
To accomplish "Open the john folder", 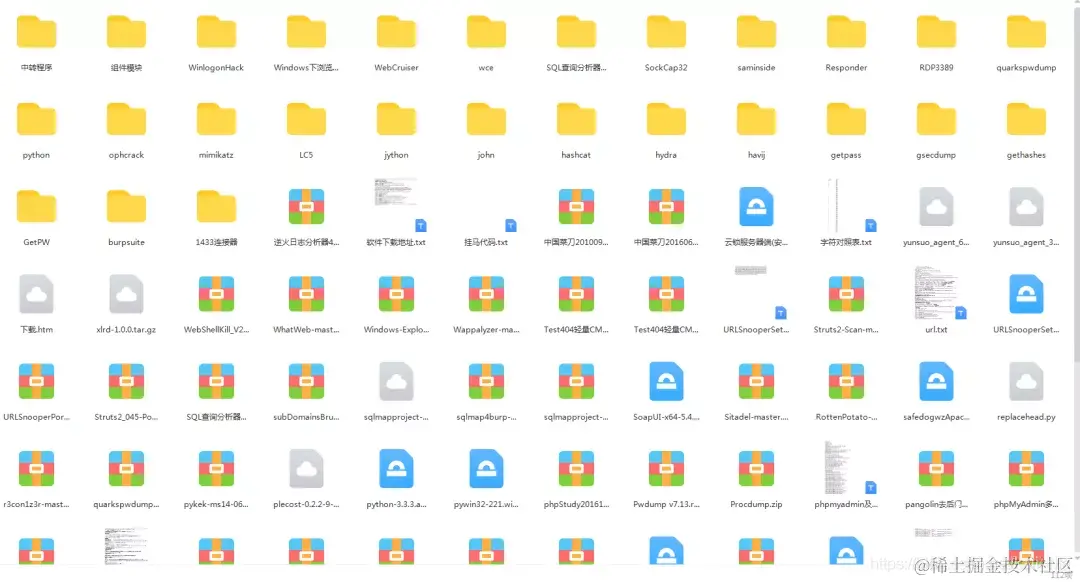I will (x=486, y=120).
